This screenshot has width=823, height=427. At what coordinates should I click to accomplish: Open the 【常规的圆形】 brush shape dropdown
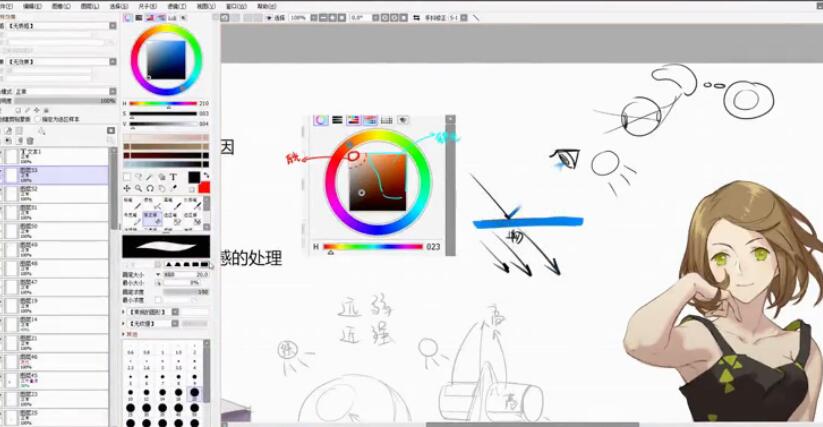175,312
